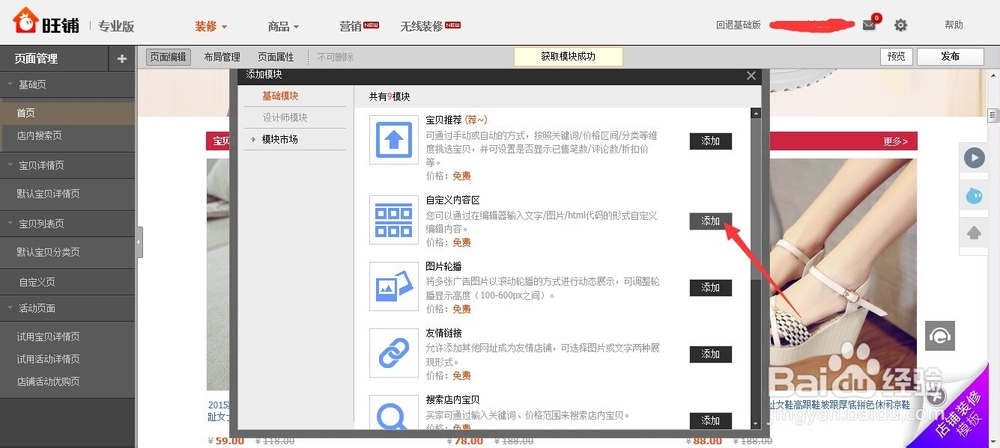
Task: Click the 预览 button
Action: click(x=896, y=56)
